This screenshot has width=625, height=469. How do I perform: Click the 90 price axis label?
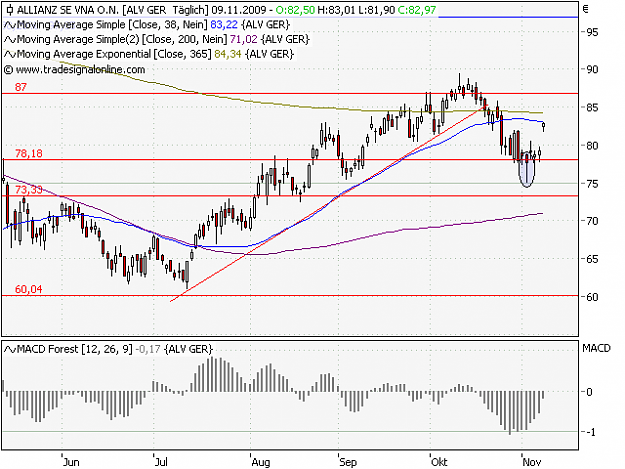coord(592,70)
